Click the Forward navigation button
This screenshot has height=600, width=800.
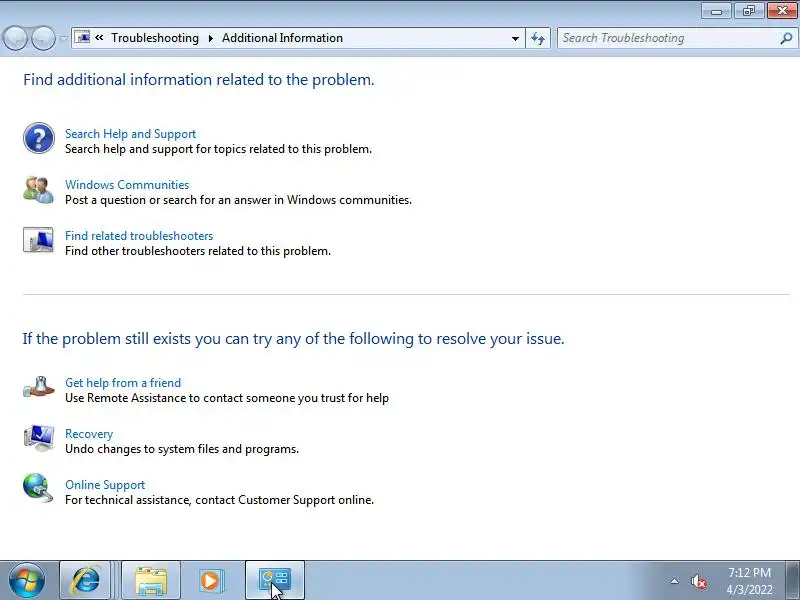coord(43,38)
